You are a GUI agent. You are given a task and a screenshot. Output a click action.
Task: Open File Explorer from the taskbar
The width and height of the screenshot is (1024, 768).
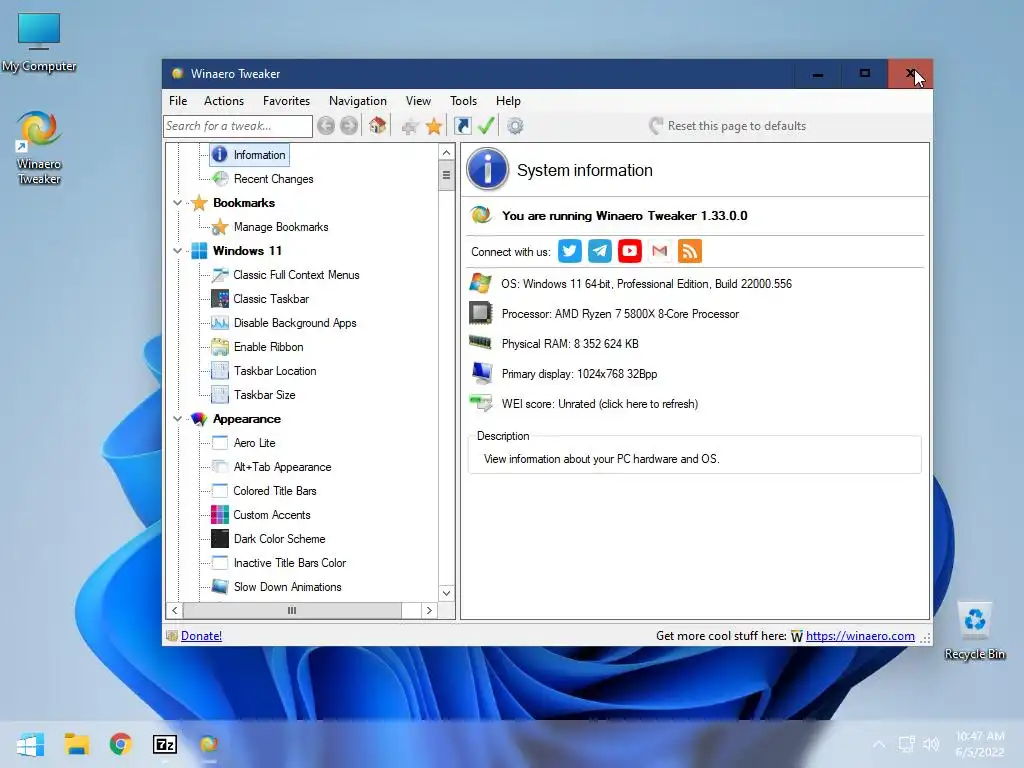pos(76,744)
